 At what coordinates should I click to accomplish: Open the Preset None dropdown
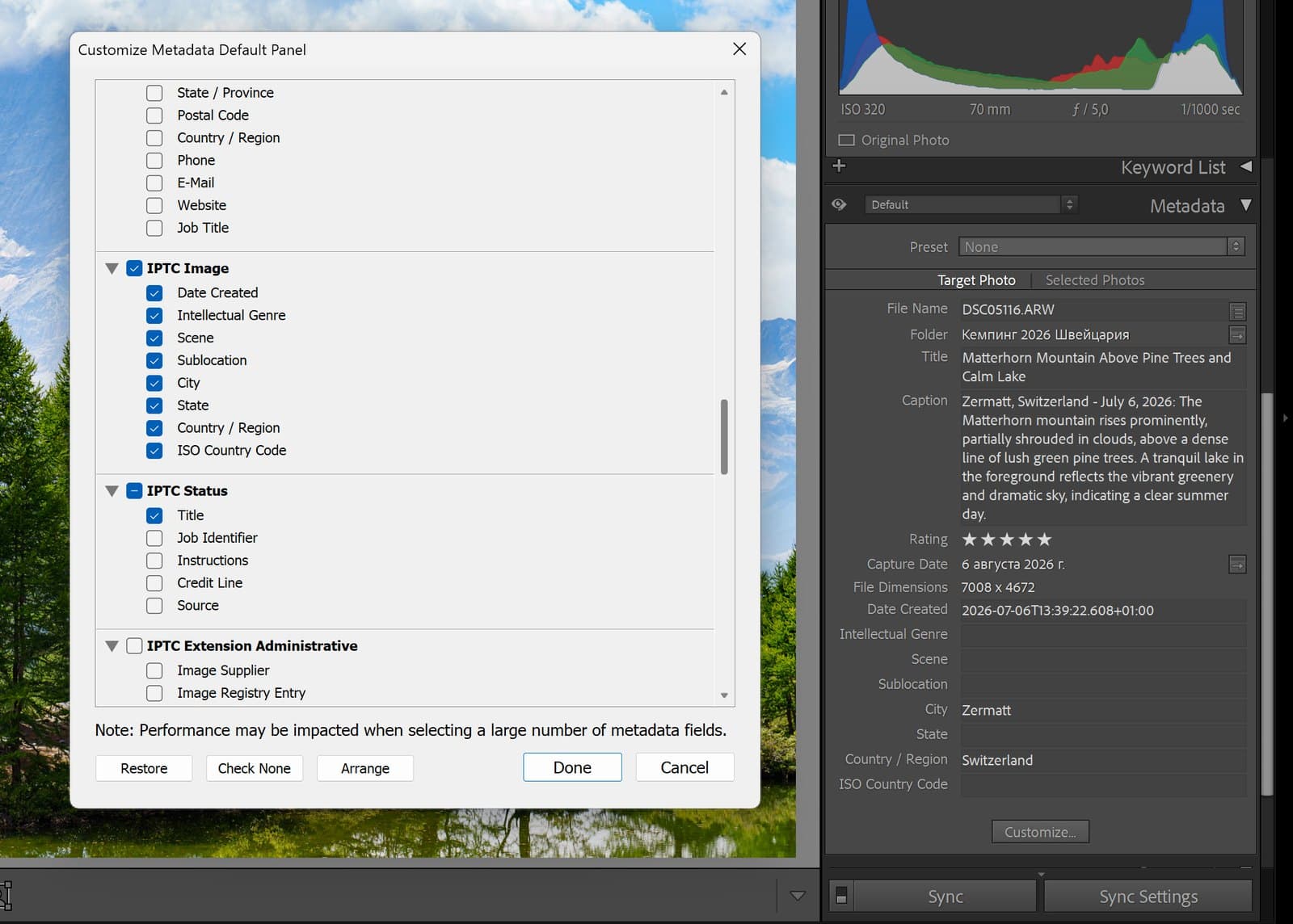1101,246
